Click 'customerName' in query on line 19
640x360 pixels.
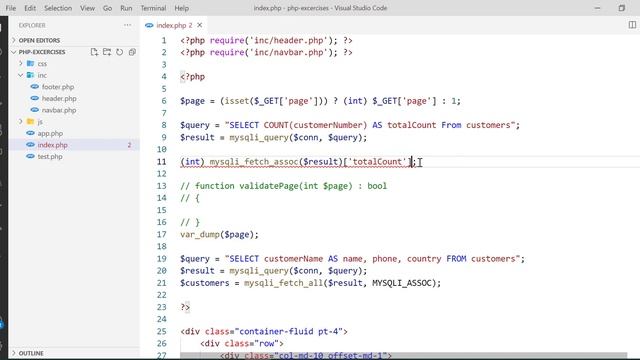[x=293, y=259]
